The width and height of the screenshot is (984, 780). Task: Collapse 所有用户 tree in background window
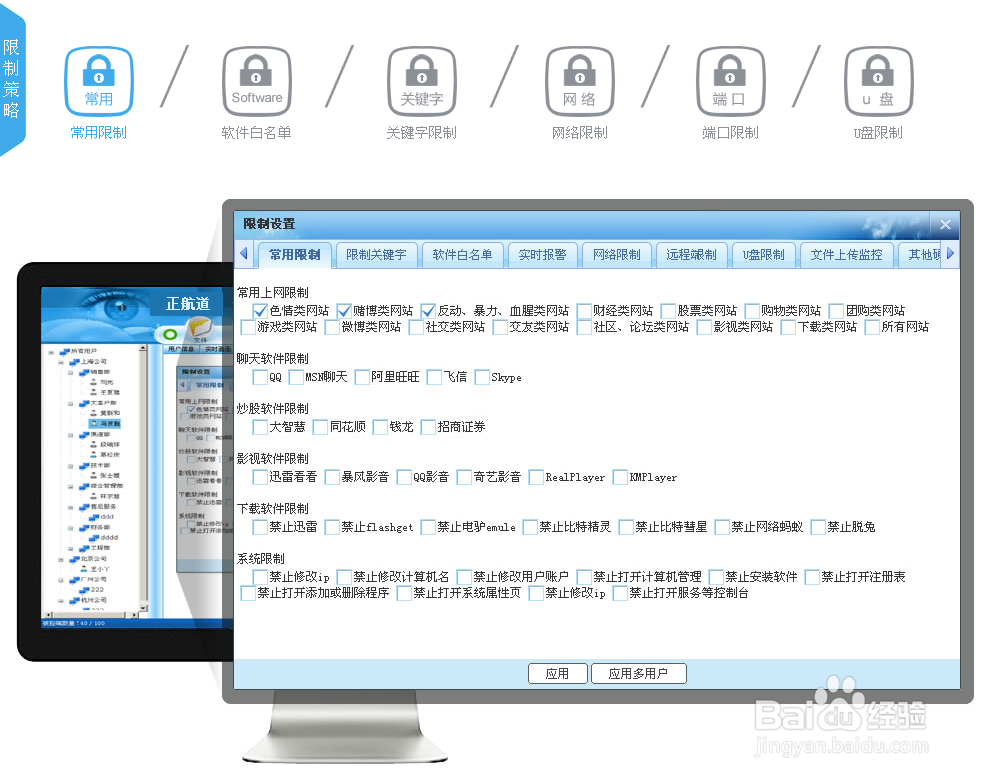point(51,351)
